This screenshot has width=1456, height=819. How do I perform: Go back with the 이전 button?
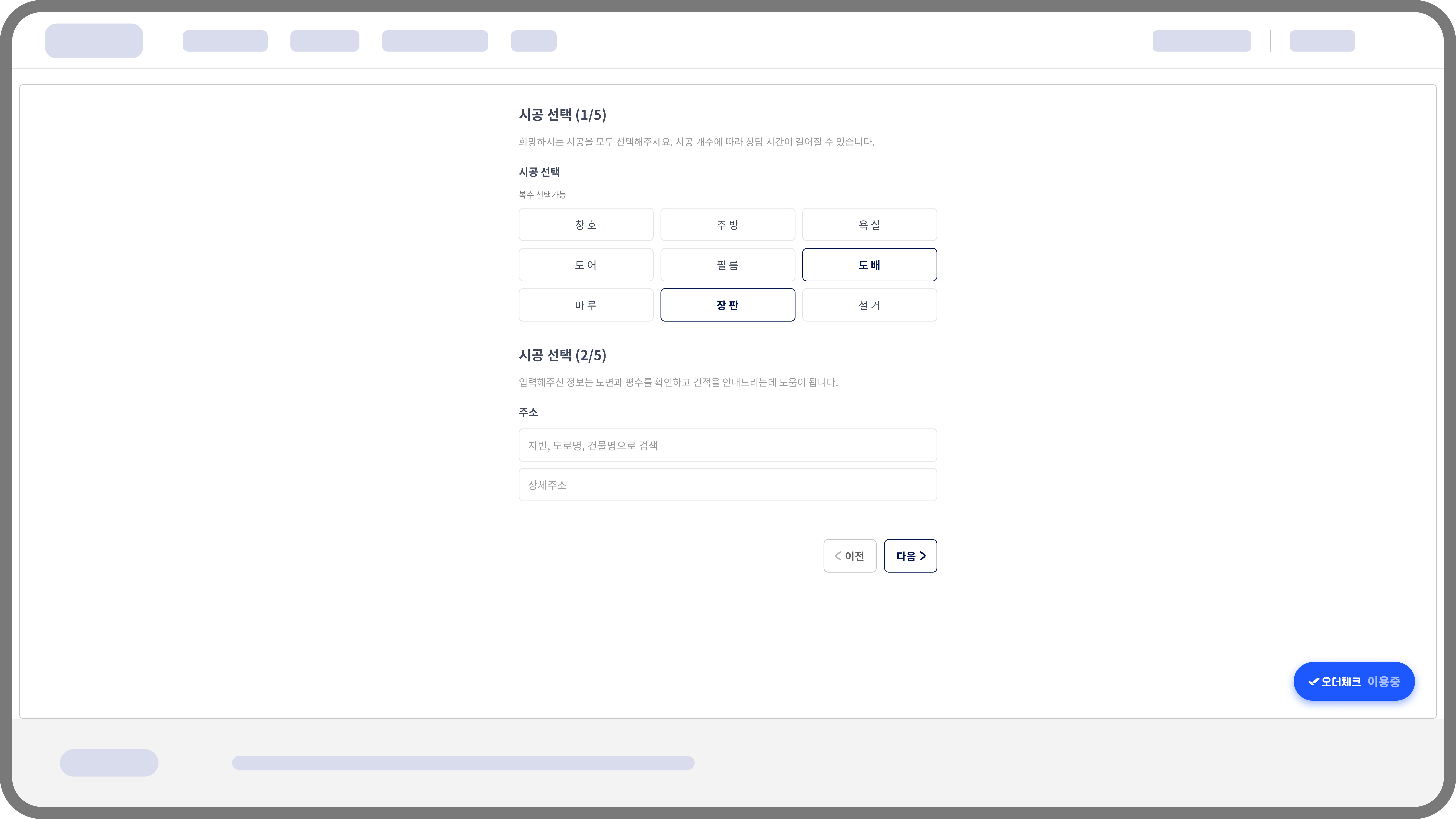(850, 556)
